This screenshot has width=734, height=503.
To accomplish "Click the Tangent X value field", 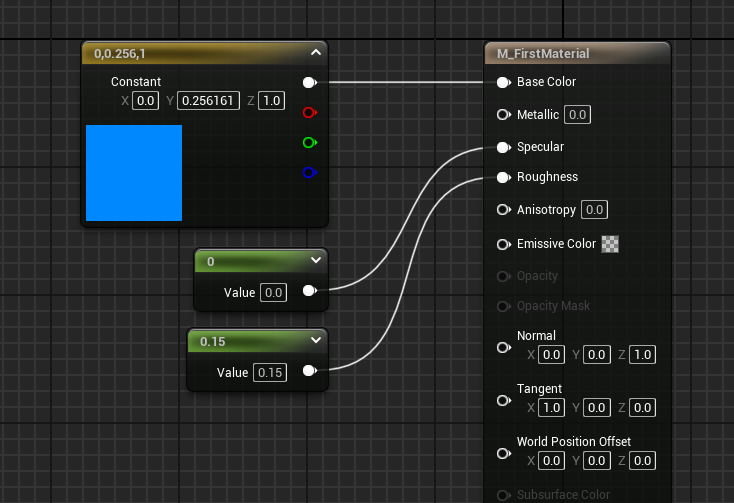I will coord(551,408).
